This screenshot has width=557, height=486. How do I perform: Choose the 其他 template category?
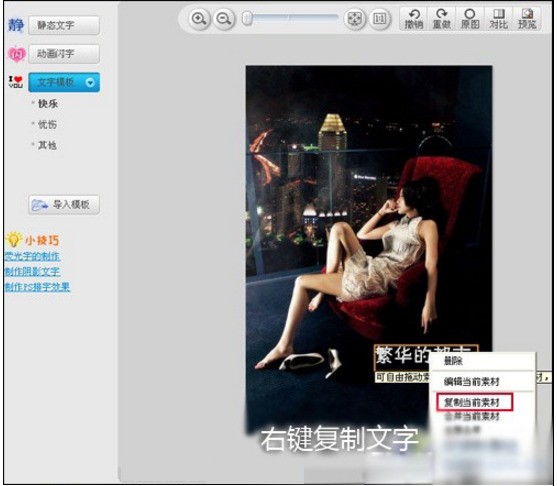pos(48,145)
